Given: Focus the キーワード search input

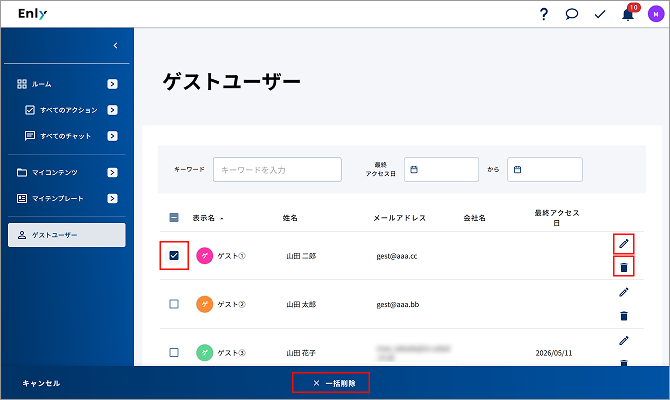Looking at the screenshot, I should pos(277,170).
